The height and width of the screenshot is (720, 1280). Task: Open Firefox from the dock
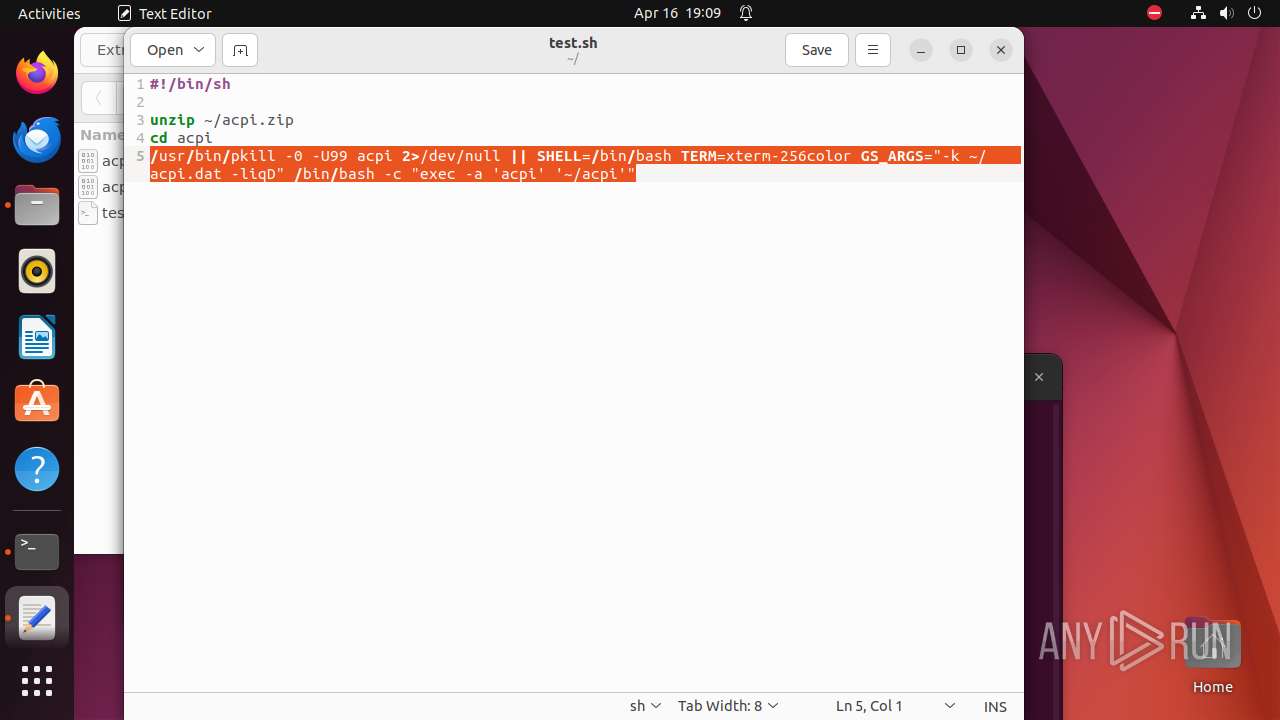pyautogui.click(x=37, y=73)
